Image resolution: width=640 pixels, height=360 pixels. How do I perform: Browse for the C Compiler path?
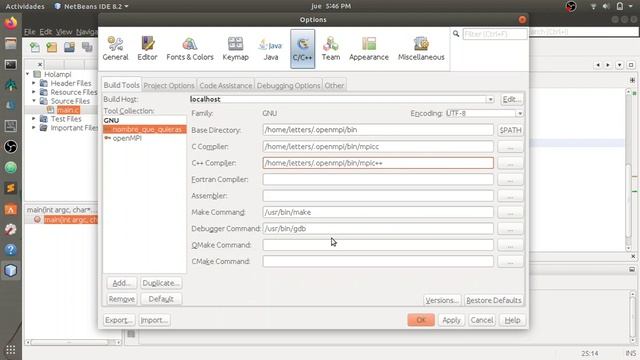point(510,147)
